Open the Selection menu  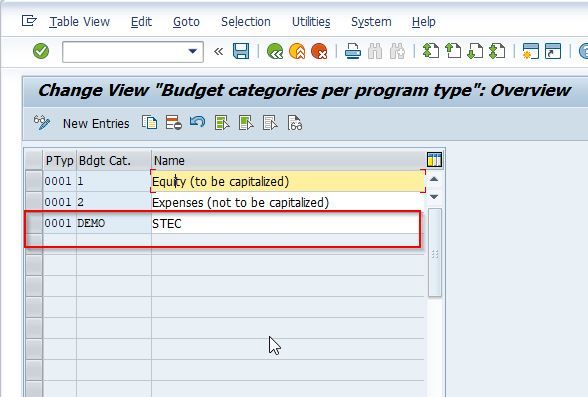pos(246,22)
